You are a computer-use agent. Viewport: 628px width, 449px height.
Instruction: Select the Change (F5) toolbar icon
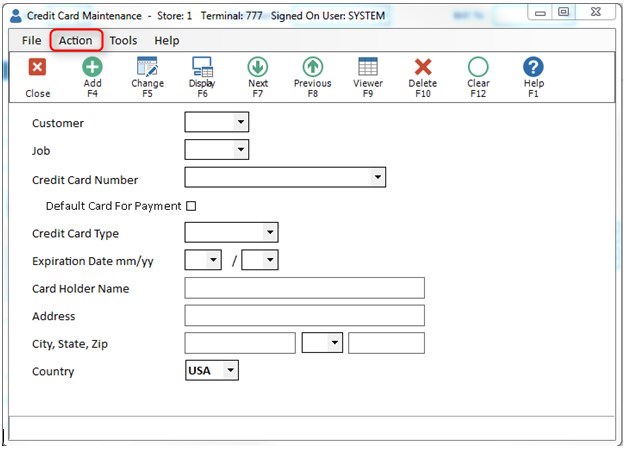click(147, 68)
